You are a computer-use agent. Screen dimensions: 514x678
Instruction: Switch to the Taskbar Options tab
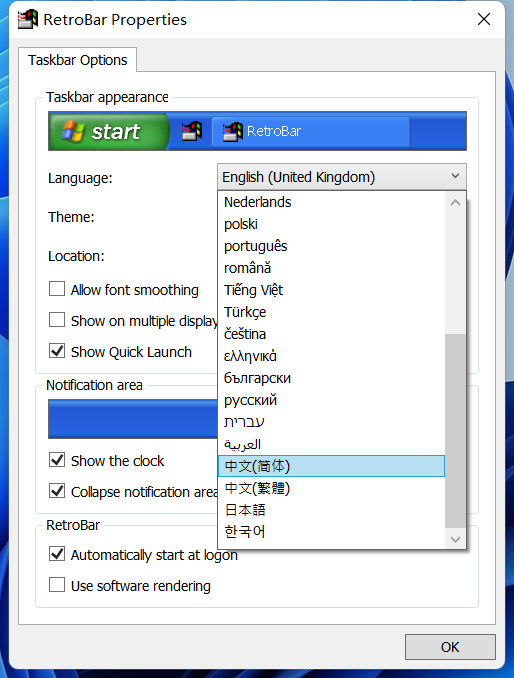[x=78, y=60]
